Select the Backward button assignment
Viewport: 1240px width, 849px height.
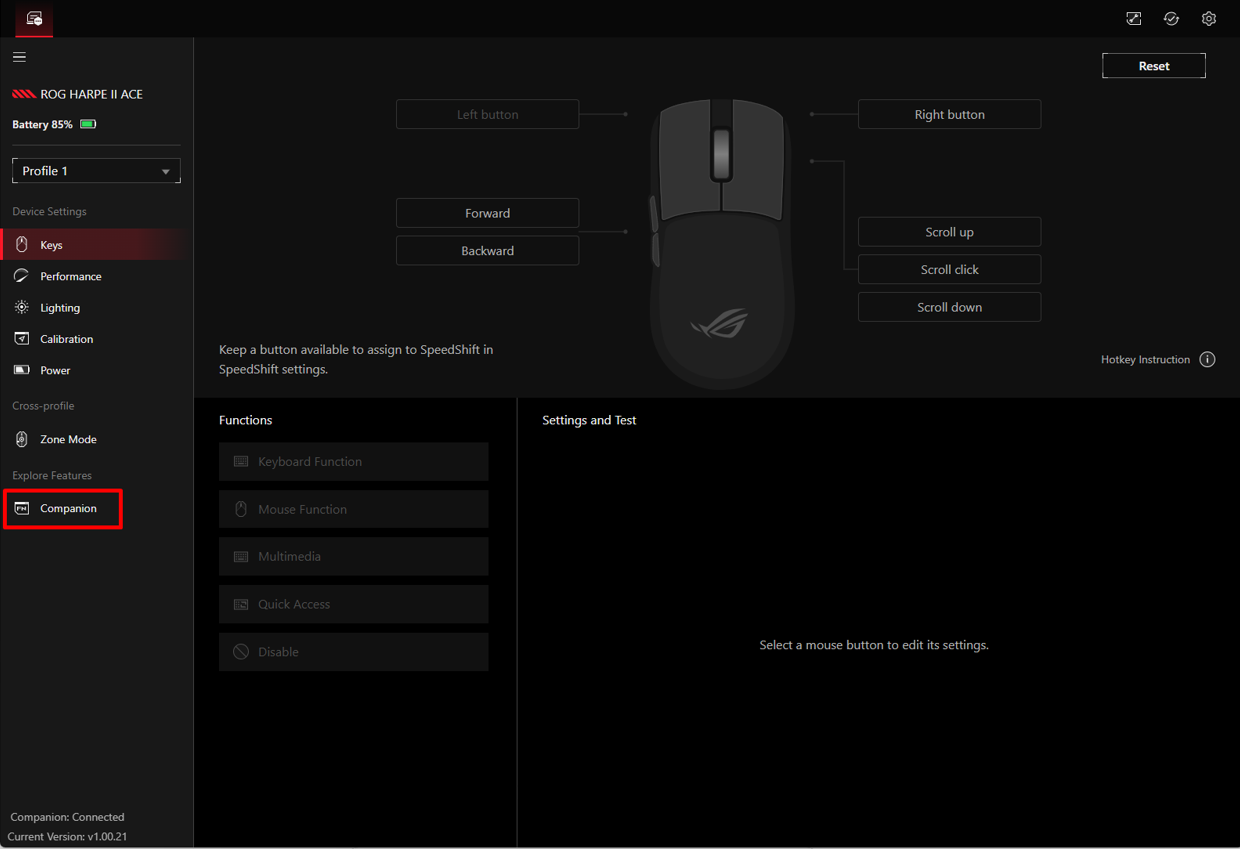[x=487, y=251]
